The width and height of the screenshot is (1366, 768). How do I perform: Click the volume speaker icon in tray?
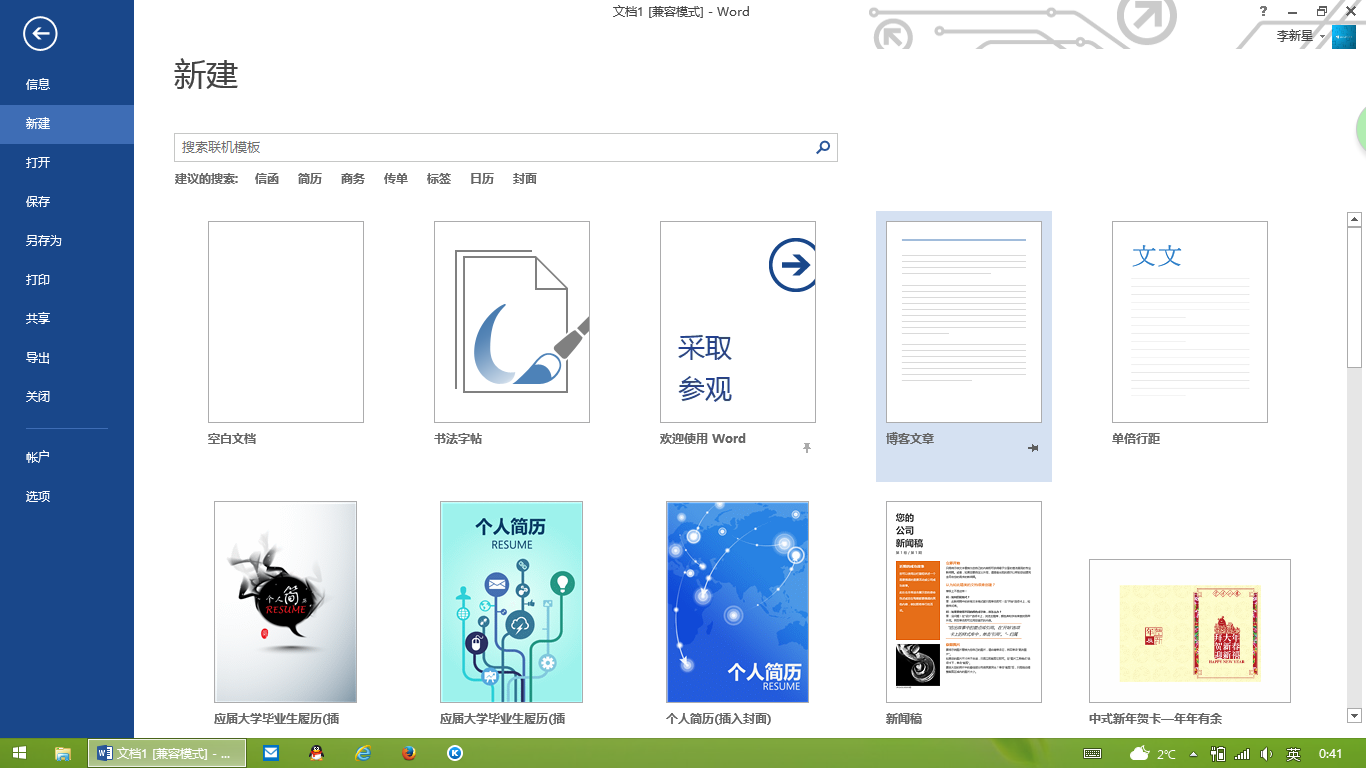point(1267,754)
